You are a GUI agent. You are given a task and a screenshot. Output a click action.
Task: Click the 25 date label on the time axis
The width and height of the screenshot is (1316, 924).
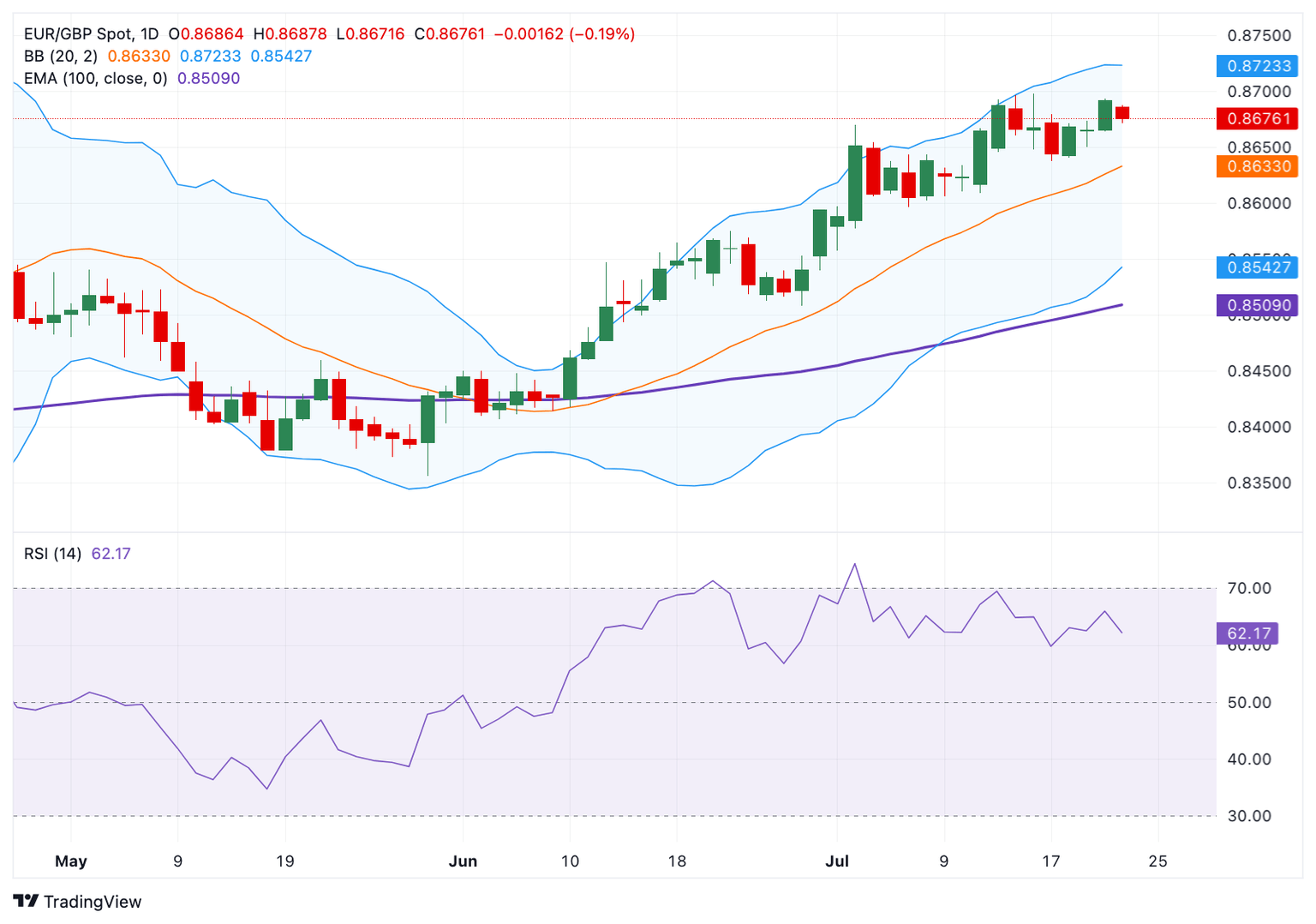(1157, 861)
